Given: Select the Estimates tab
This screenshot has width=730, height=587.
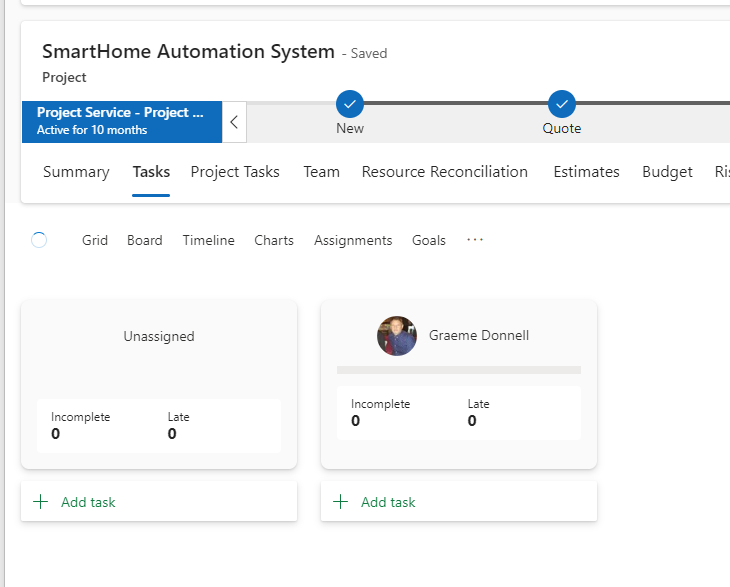Looking at the screenshot, I should (586, 172).
